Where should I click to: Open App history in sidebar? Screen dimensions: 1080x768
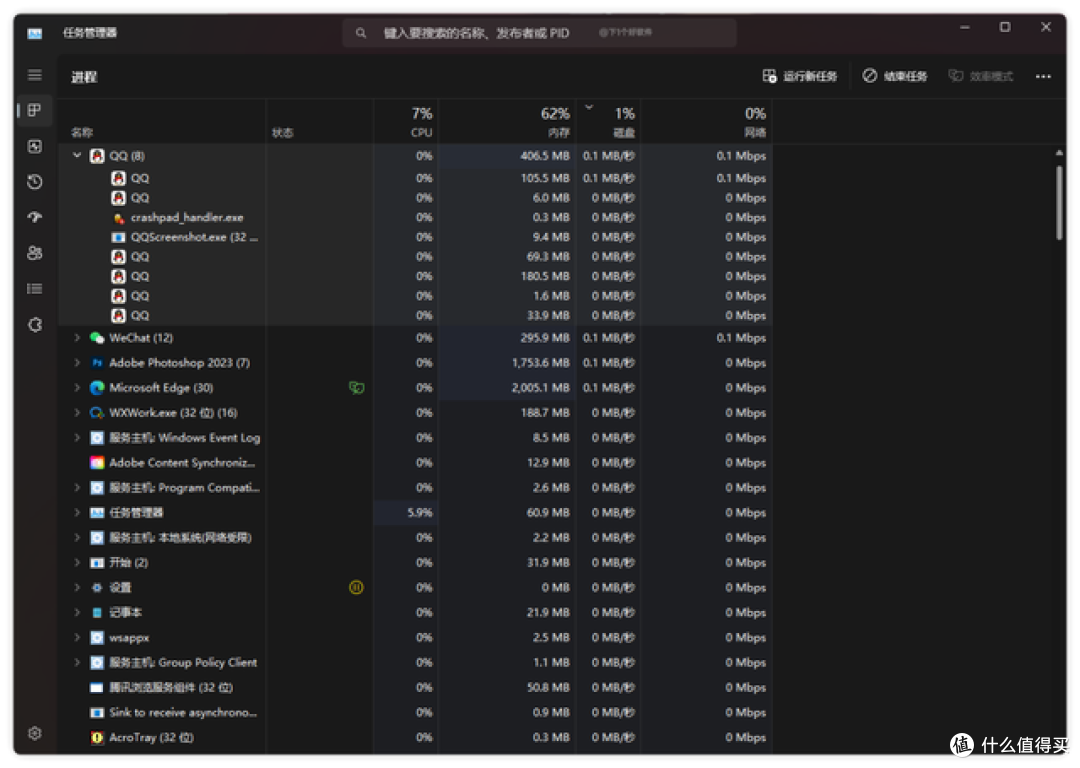tap(35, 182)
